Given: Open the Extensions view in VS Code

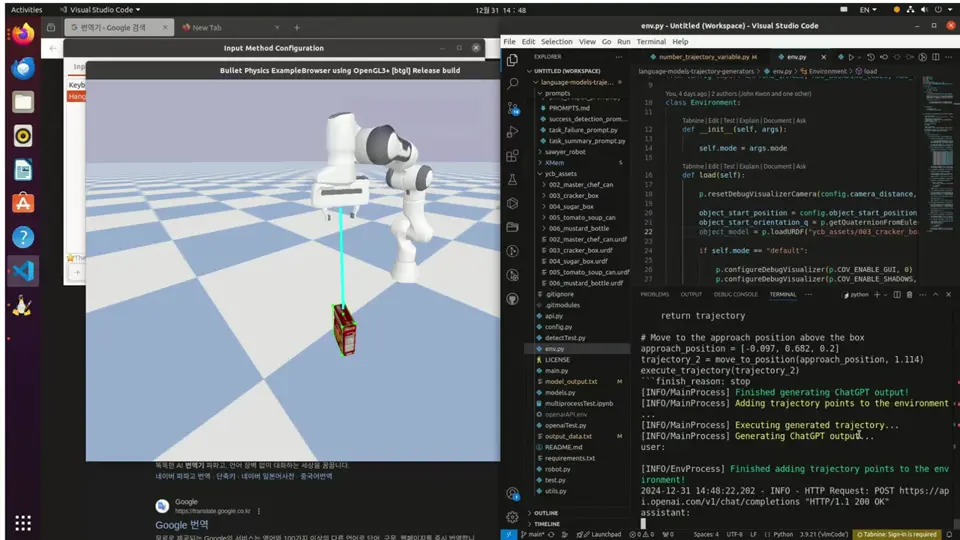Looking at the screenshot, I should click(512, 156).
